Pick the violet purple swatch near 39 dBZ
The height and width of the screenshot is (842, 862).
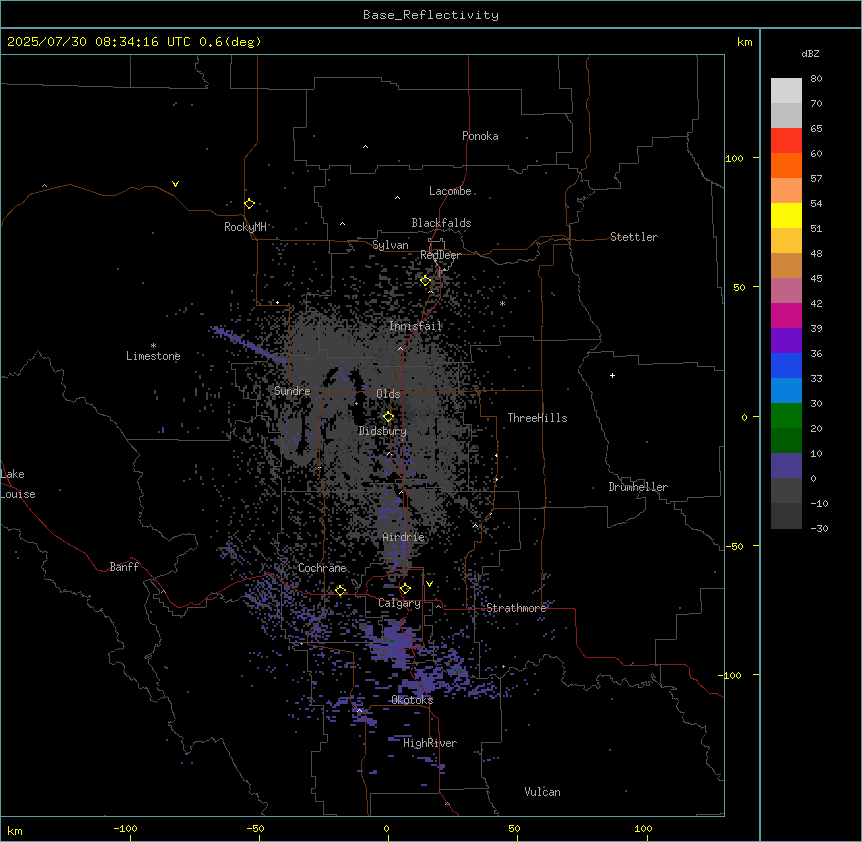click(x=786, y=340)
